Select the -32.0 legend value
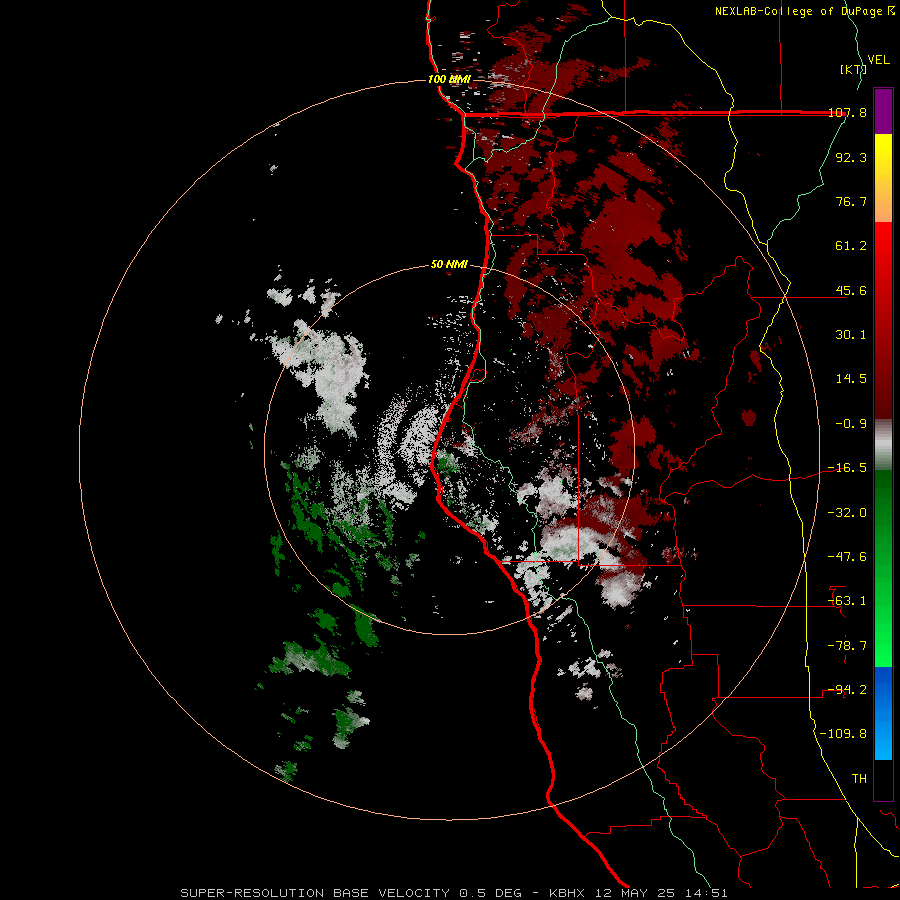The height and width of the screenshot is (900, 900). [x=847, y=513]
